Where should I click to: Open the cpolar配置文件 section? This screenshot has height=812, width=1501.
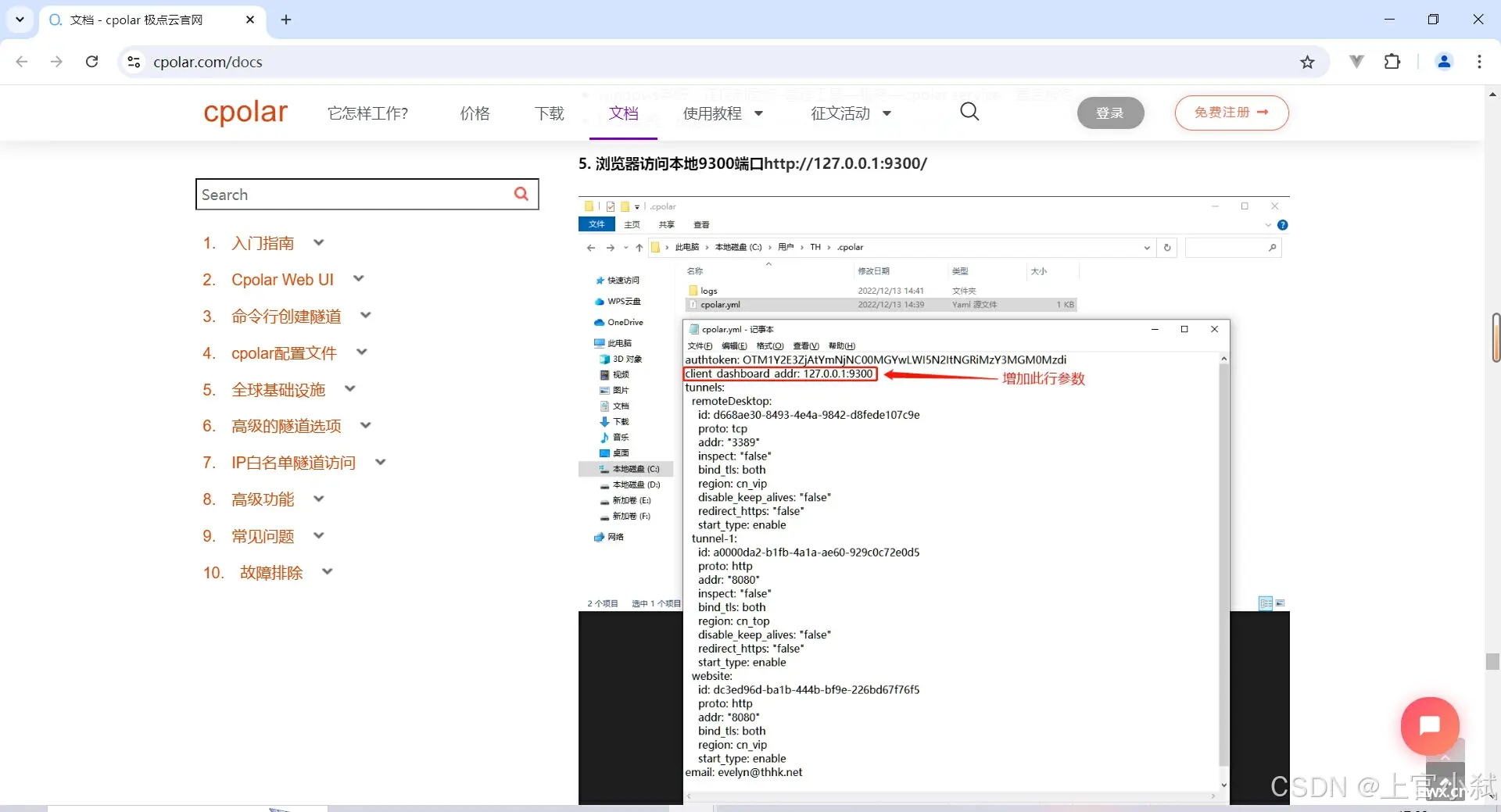[x=284, y=353]
